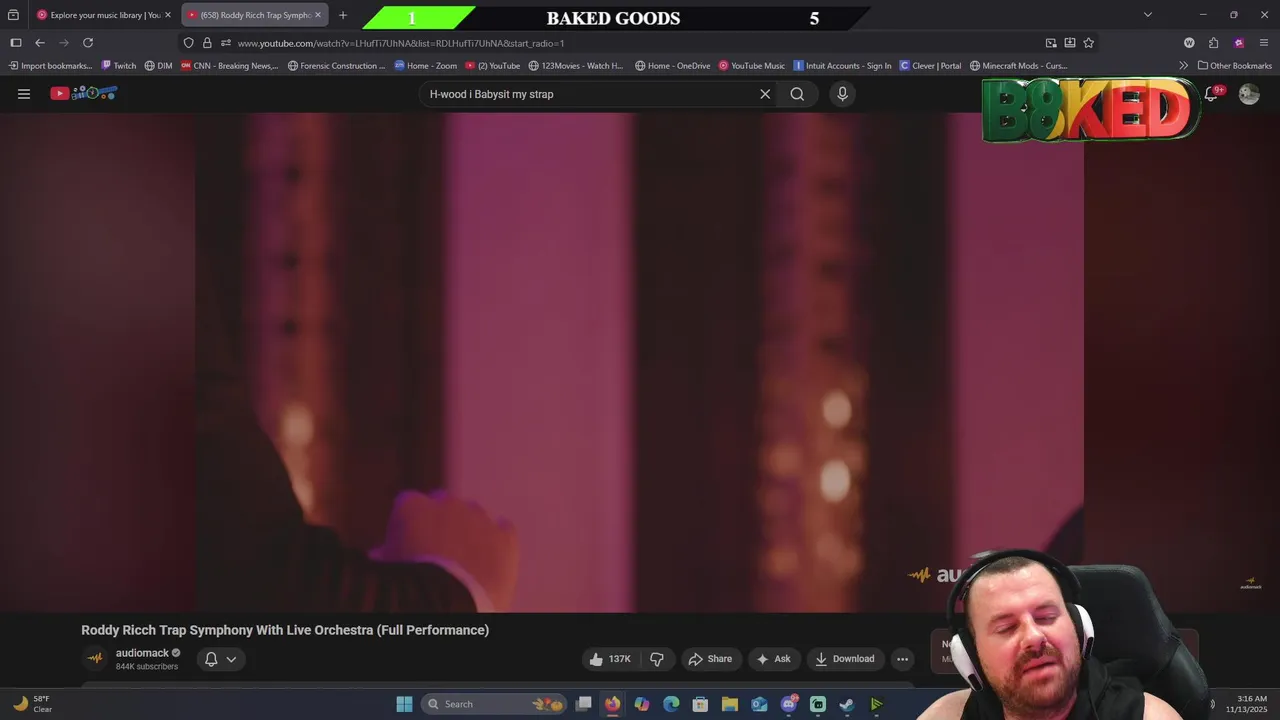This screenshot has width=1280, height=720.
Task: Click the youtube.com address bar URL
Action: pyautogui.click(x=401, y=43)
